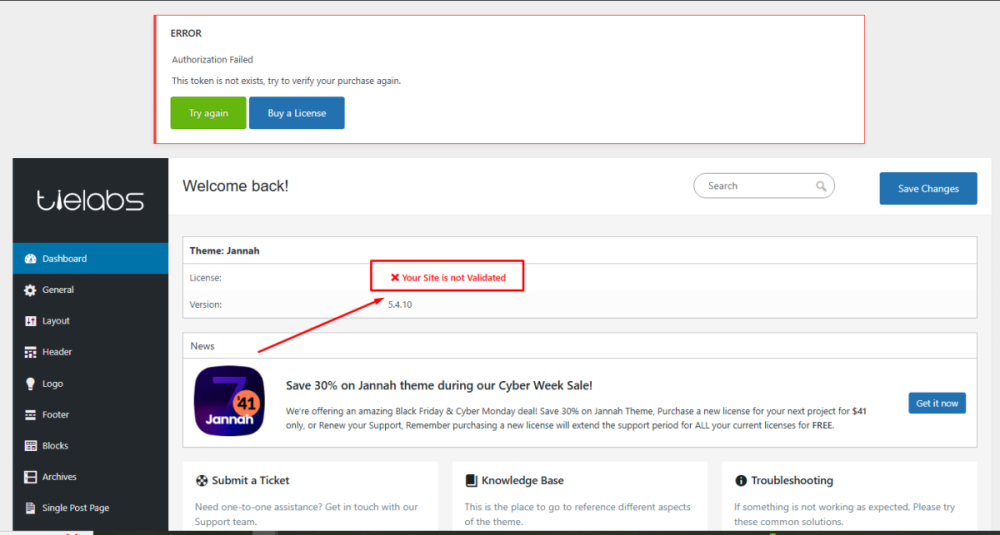Click the Submit a Ticket heading
This screenshot has width=1000, height=535.
(x=251, y=480)
